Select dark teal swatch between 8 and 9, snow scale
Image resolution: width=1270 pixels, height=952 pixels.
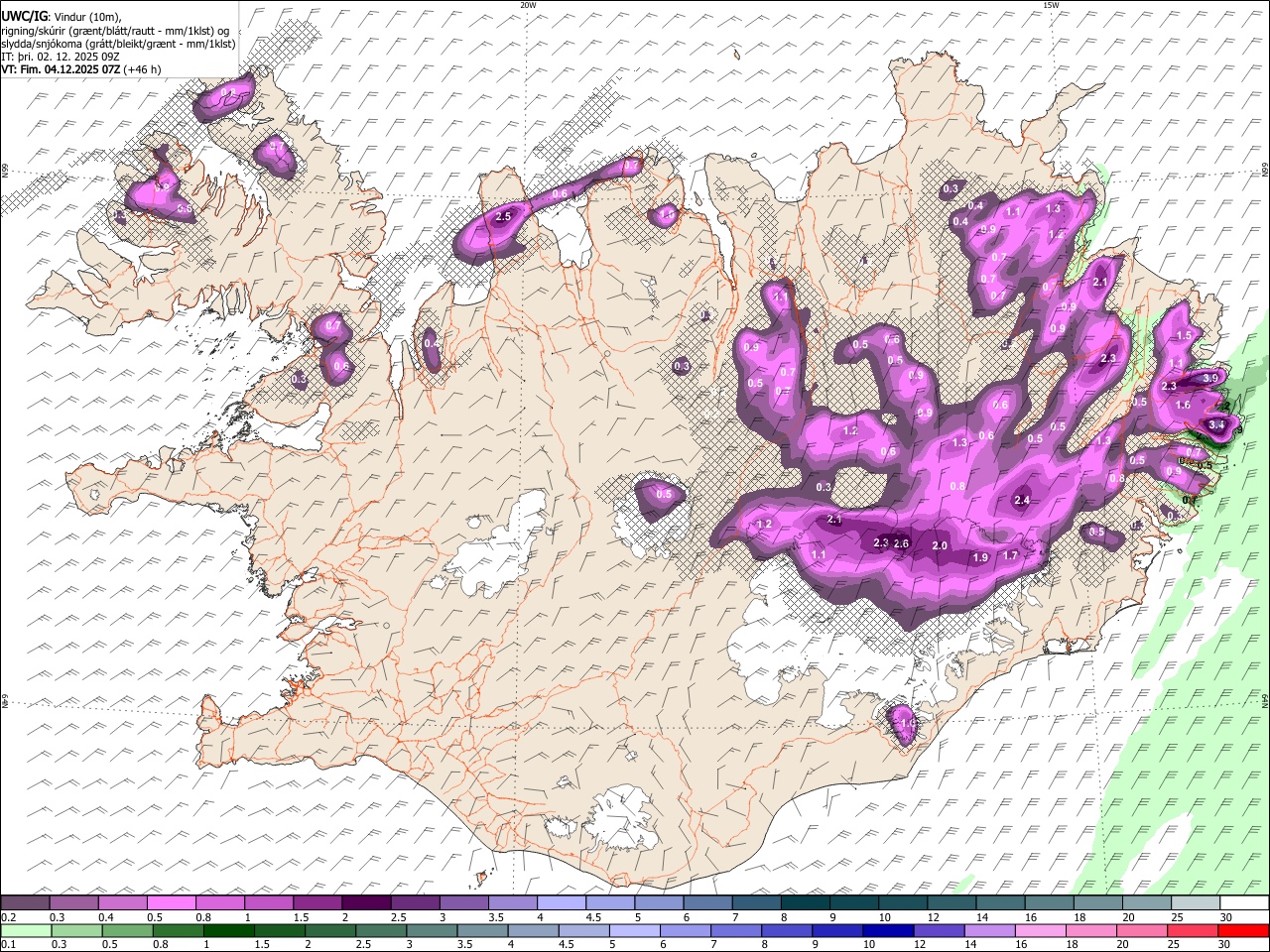tap(805, 903)
